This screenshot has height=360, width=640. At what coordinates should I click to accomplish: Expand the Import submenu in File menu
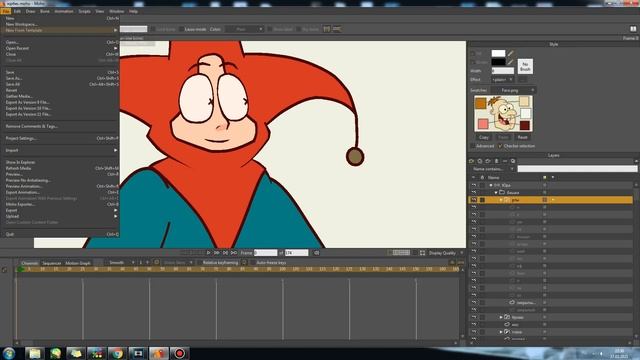pyautogui.click(x=60, y=150)
